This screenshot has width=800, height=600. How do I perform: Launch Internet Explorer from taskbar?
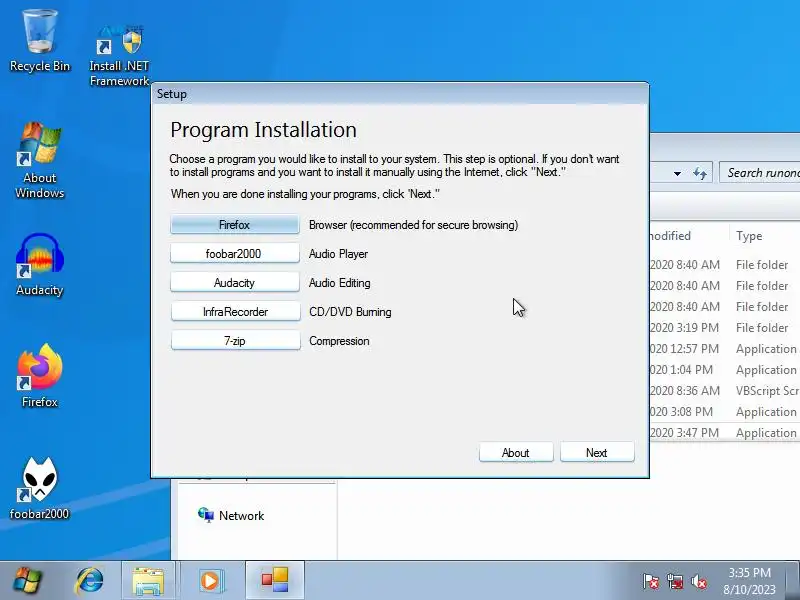(89, 581)
